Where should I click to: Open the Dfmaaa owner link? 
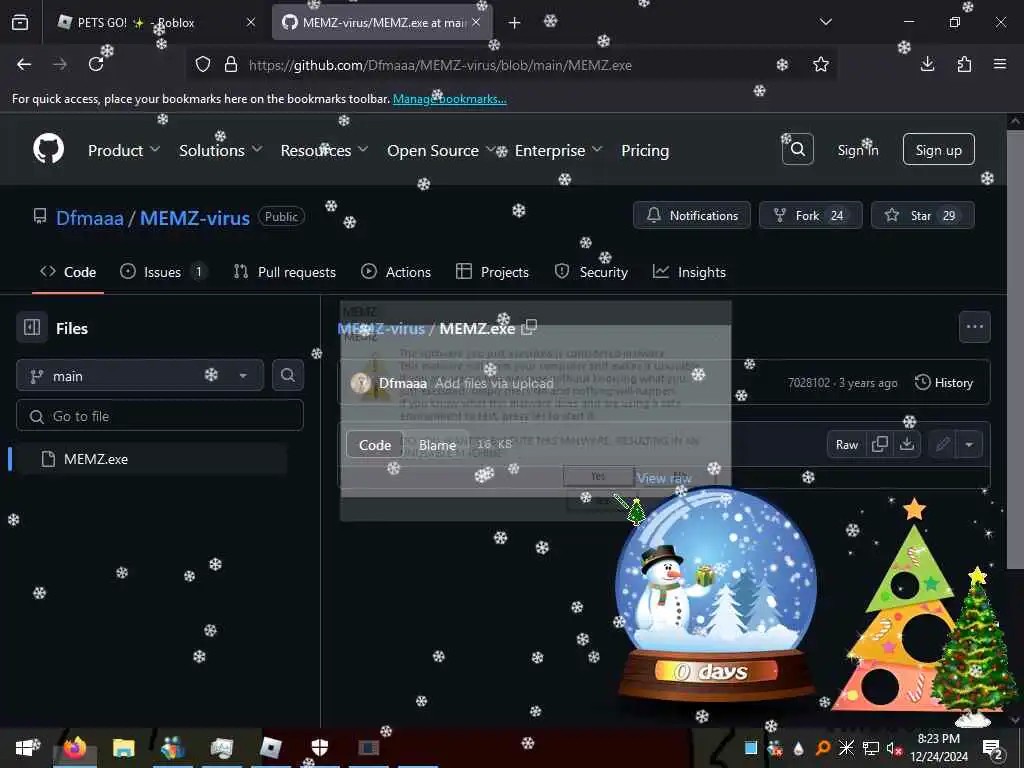pyautogui.click(x=89, y=217)
